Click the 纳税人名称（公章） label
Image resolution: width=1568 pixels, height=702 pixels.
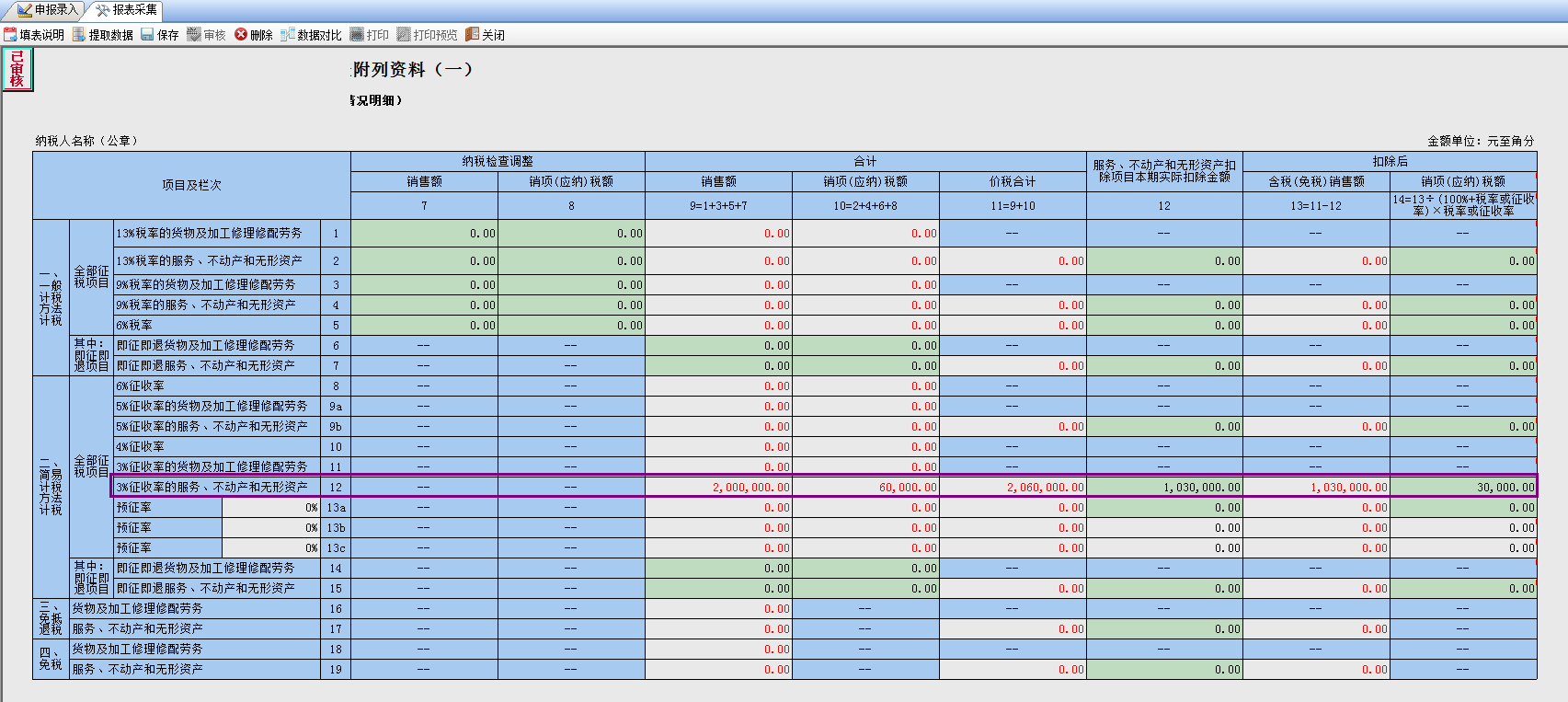coord(87,141)
